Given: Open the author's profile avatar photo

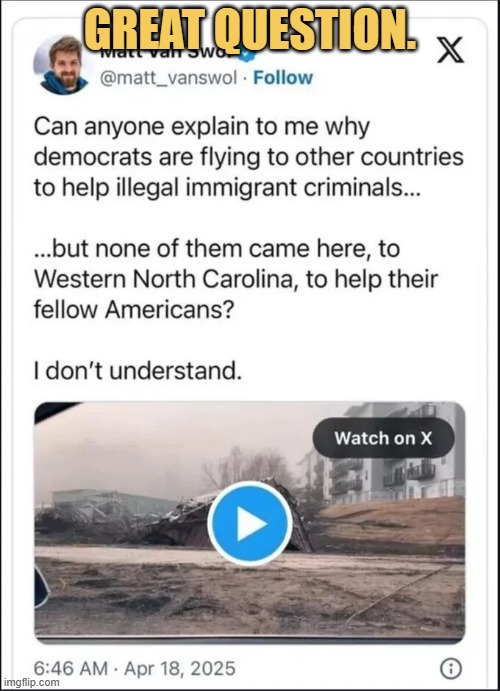Looking at the screenshot, I should point(61,65).
